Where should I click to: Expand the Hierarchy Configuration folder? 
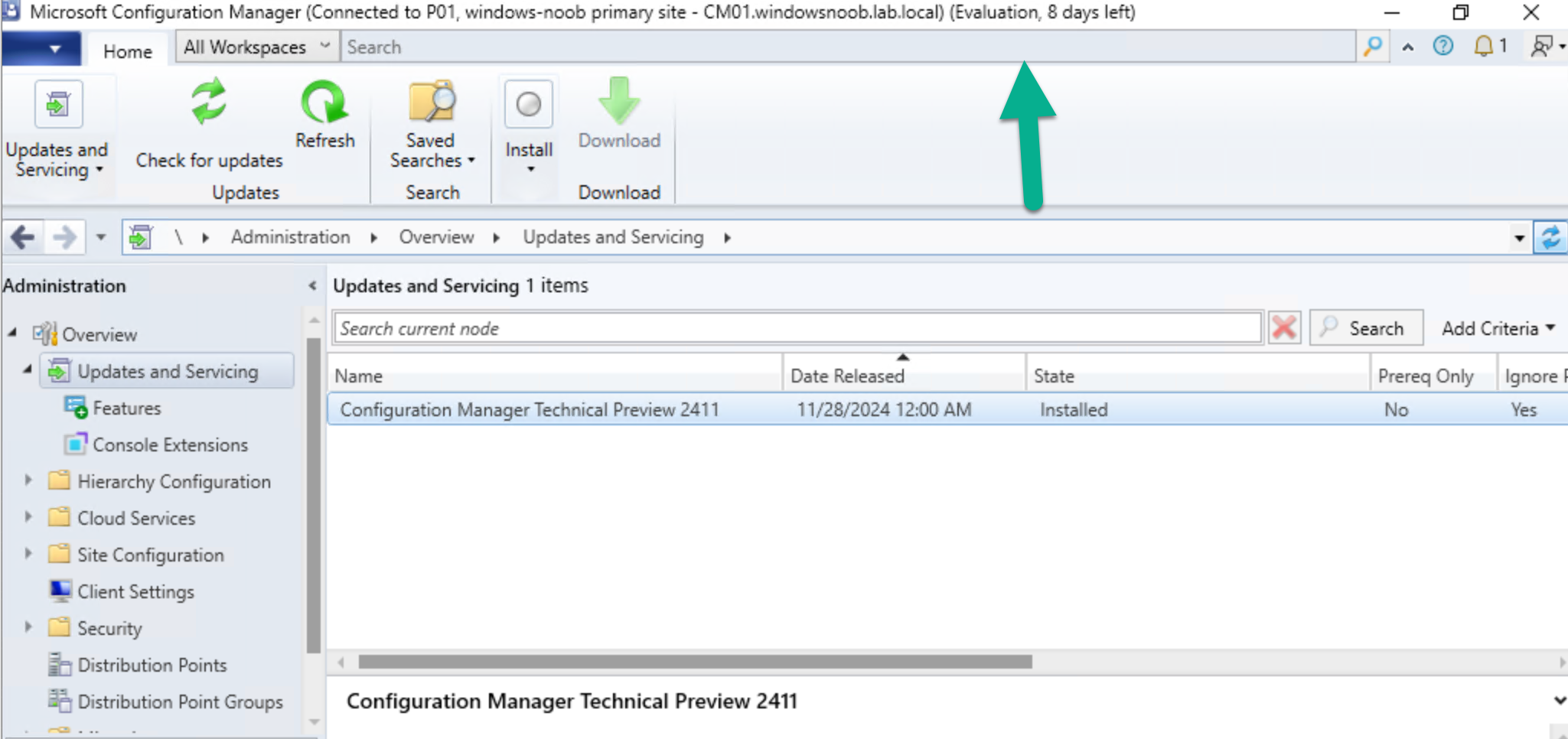pyautogui.click(x=28, y=480)
